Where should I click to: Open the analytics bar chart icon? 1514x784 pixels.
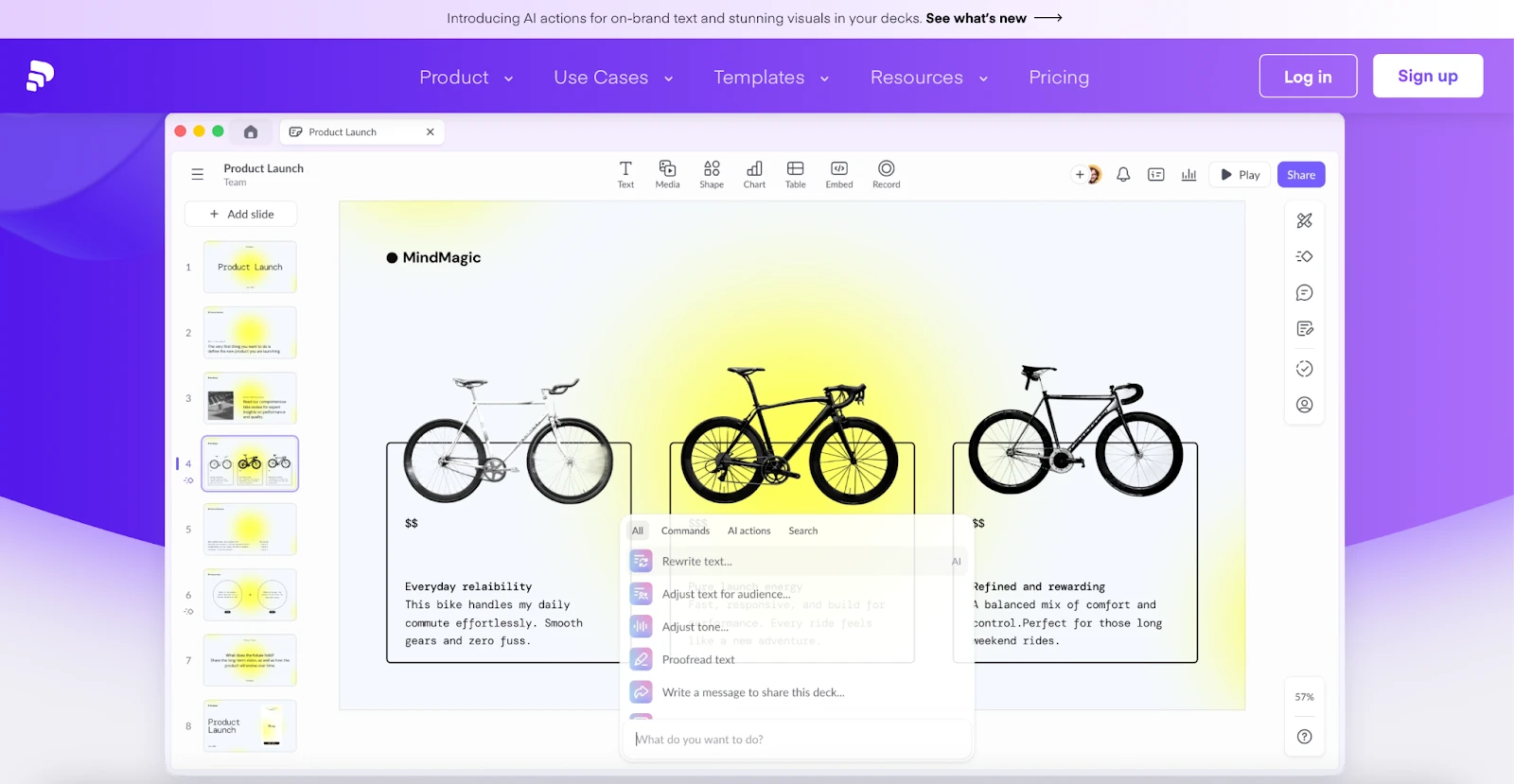click(1189, 174)
